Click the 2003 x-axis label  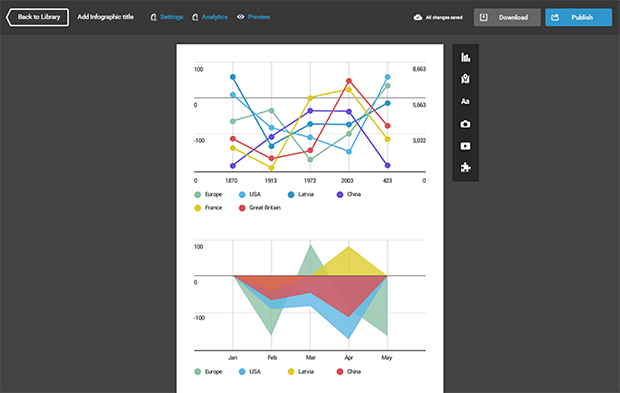(x=347, y=181)
